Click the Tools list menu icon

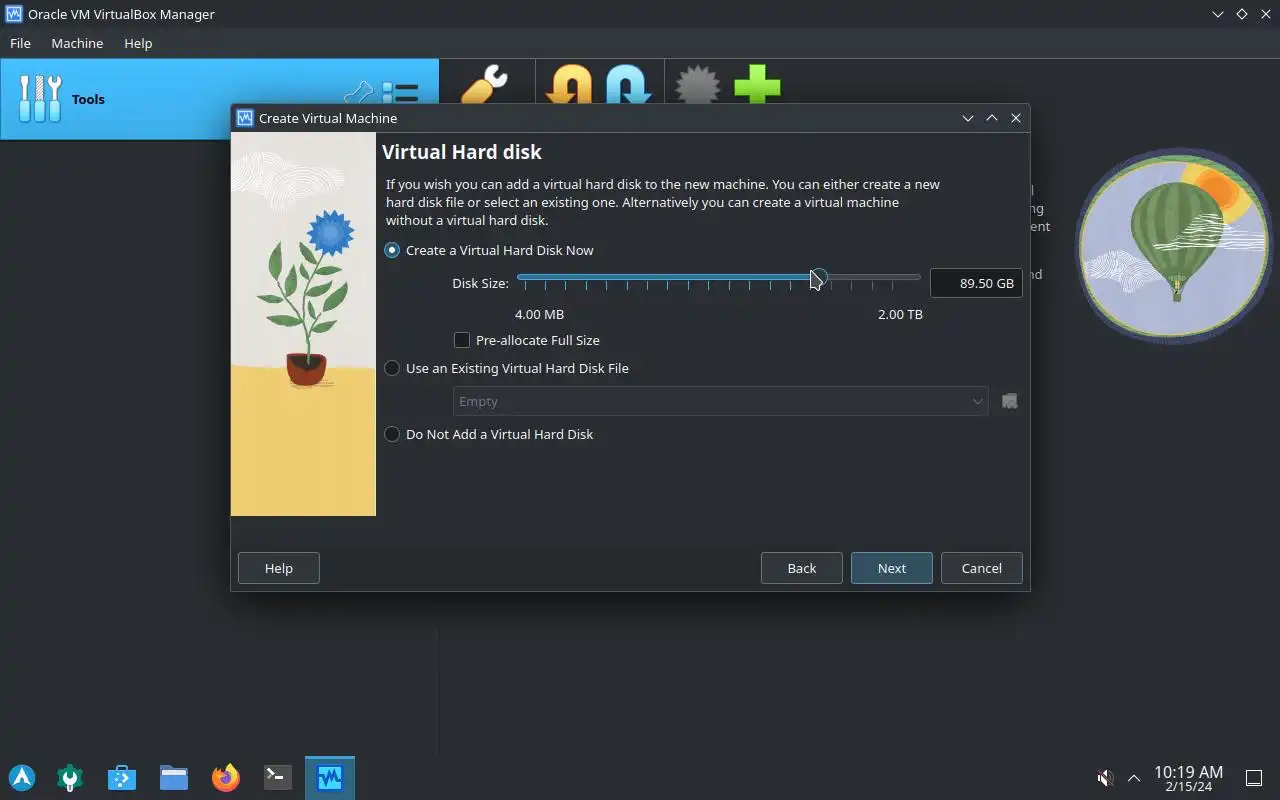(x=400, y=93)
